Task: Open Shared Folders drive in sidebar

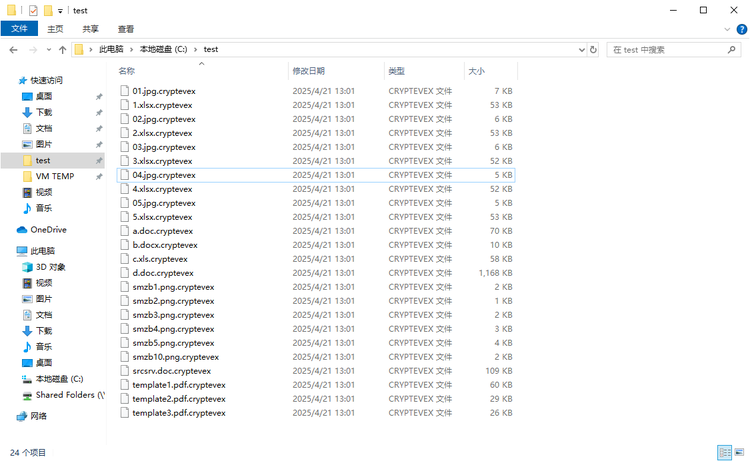Action: click(x=70, y=395)
